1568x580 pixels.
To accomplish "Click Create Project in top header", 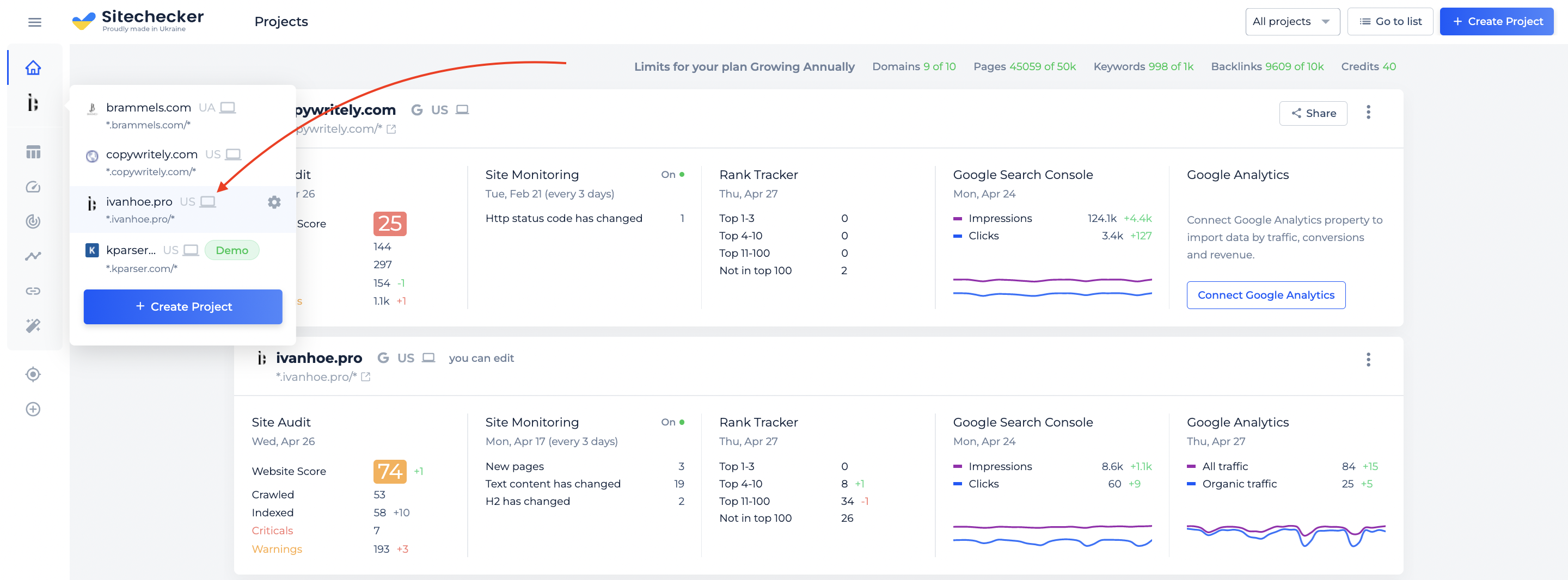I will [1497, 22].
